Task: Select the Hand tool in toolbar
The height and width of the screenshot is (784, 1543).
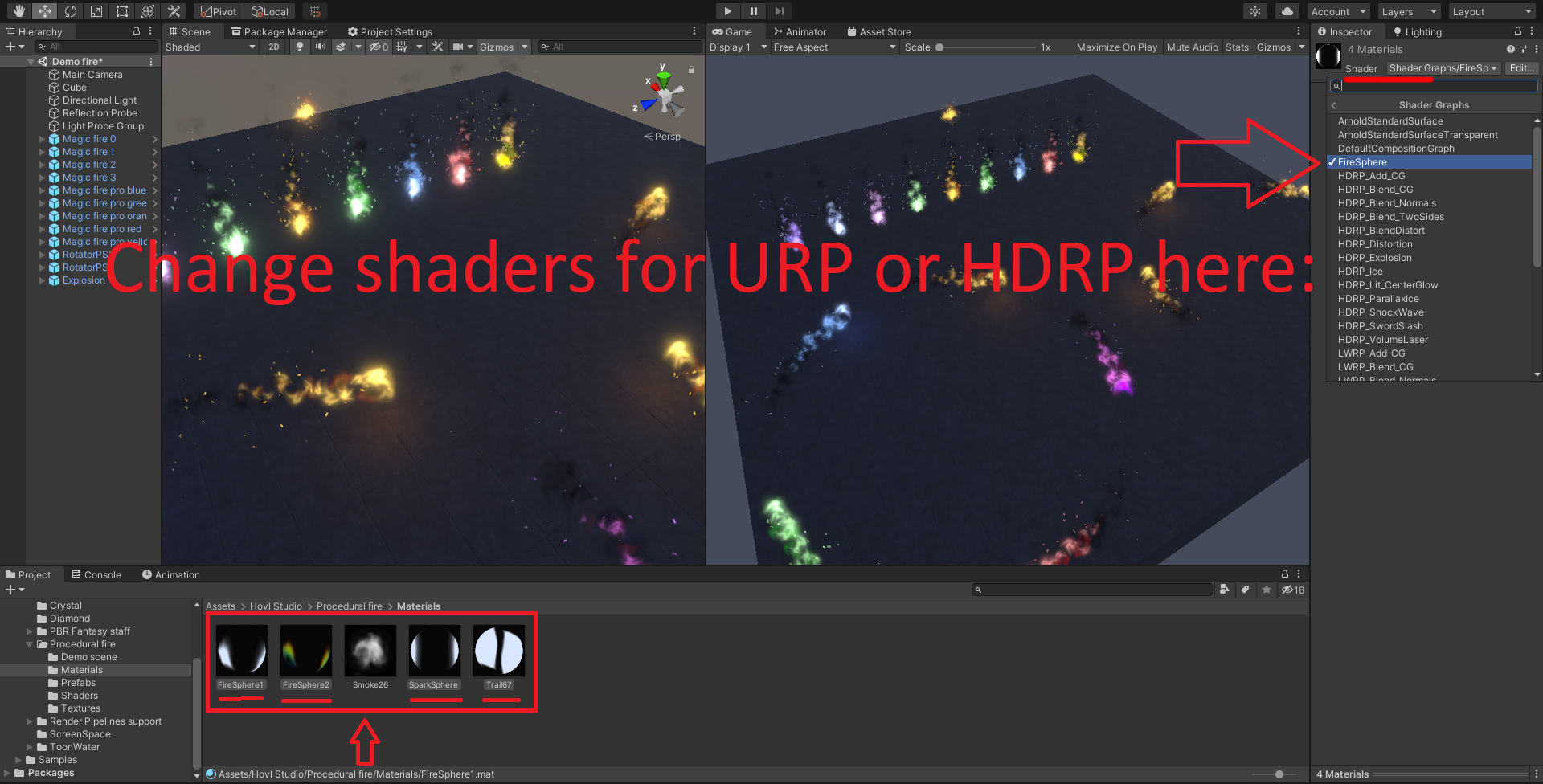Action: click(x=19, y=11)
